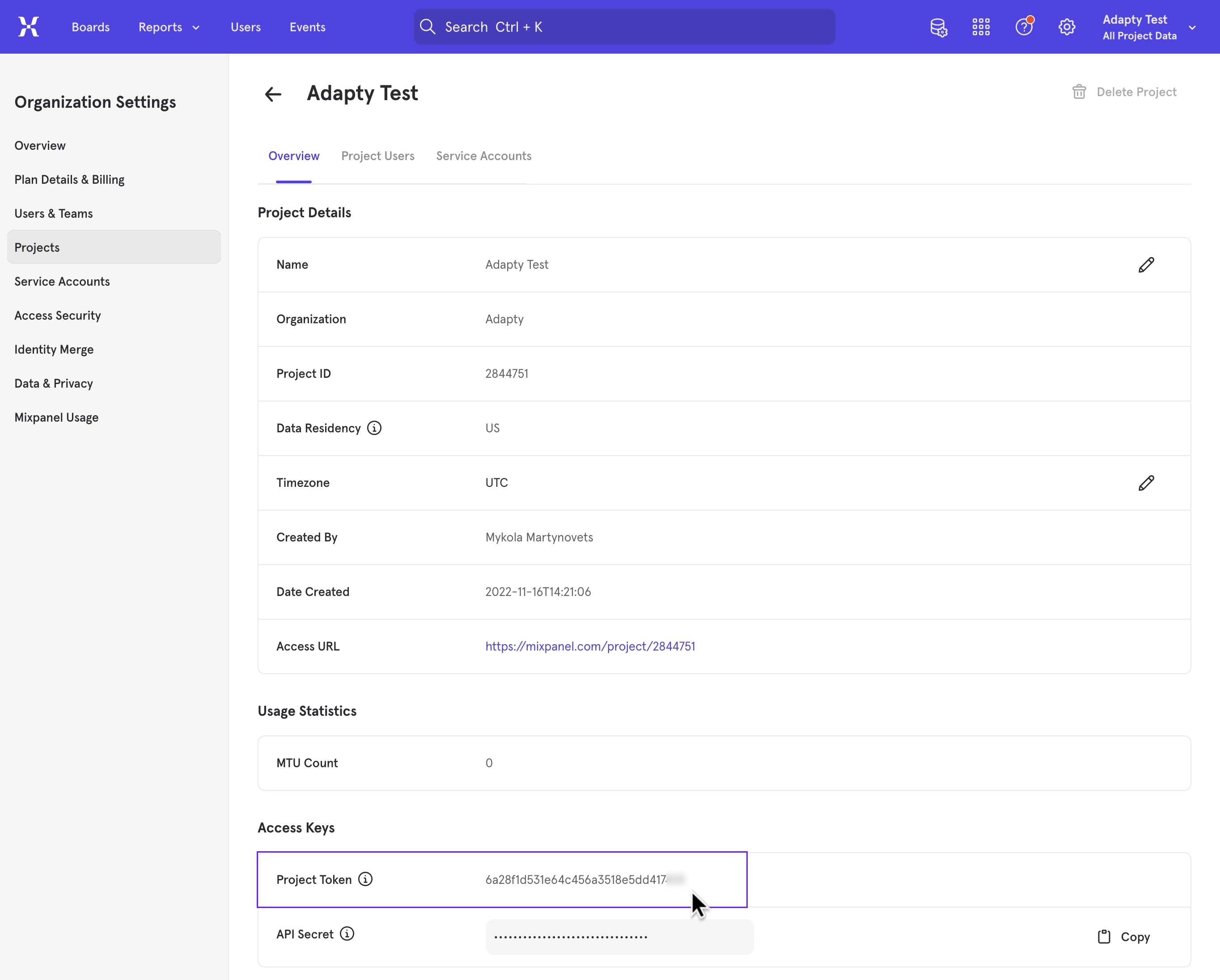Click the Mixpanel logo in top left

(28, 26)
